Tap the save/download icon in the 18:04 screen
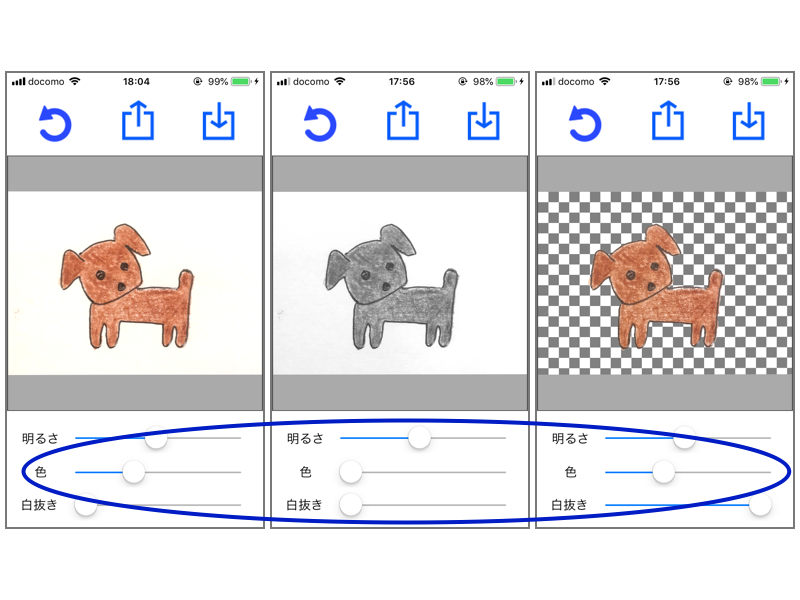 tap(218, 121)
